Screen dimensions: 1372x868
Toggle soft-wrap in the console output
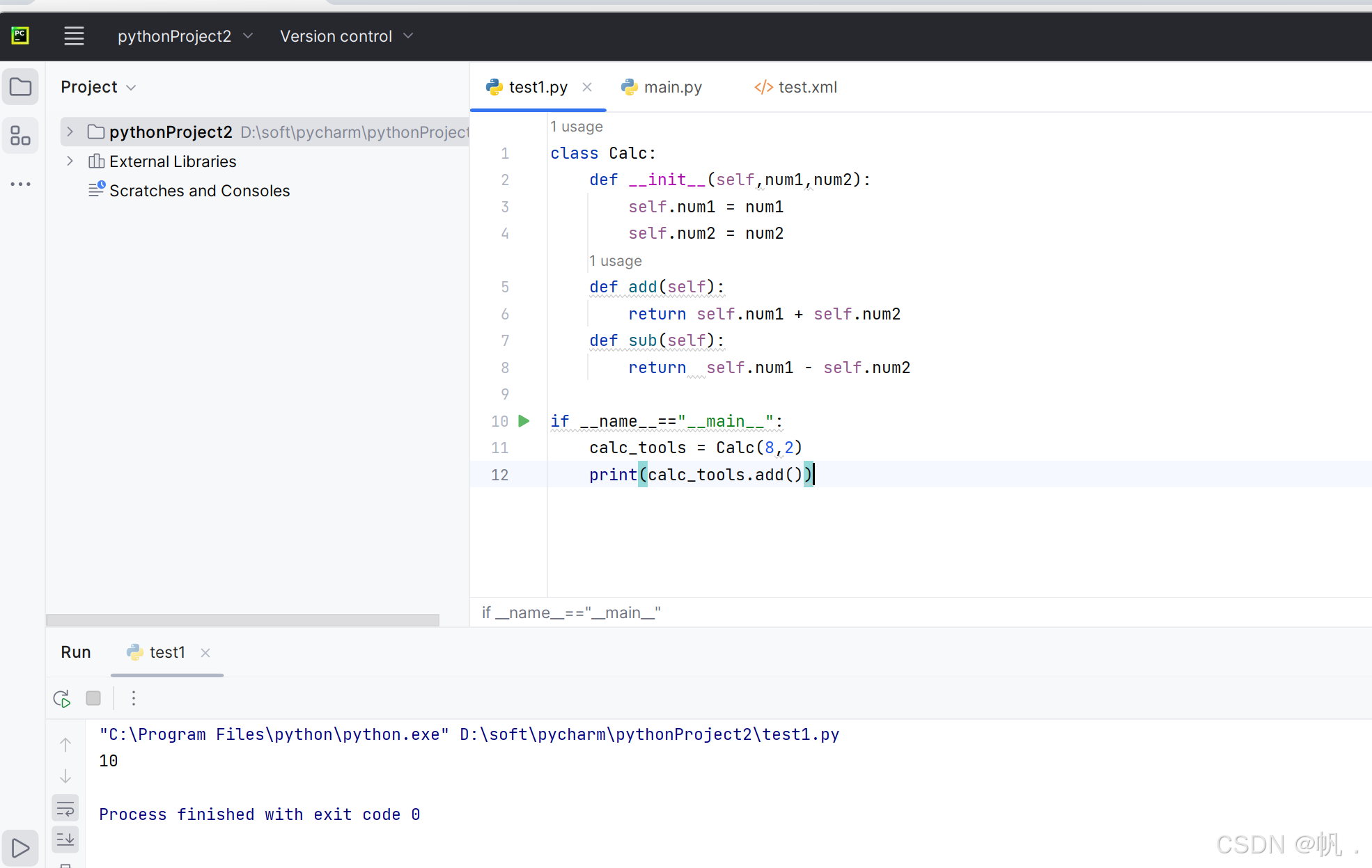pyautogui.click(x=65, y=807)
